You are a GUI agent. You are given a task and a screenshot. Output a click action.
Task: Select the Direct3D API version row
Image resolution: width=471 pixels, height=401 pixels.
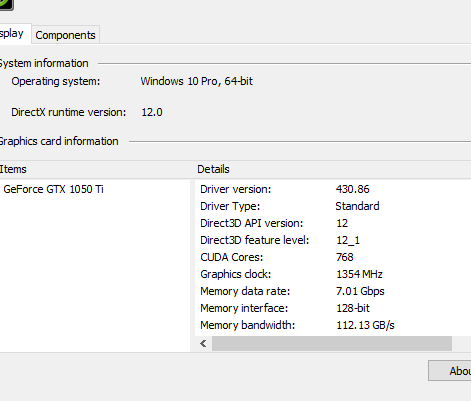[x=333, y=223]
